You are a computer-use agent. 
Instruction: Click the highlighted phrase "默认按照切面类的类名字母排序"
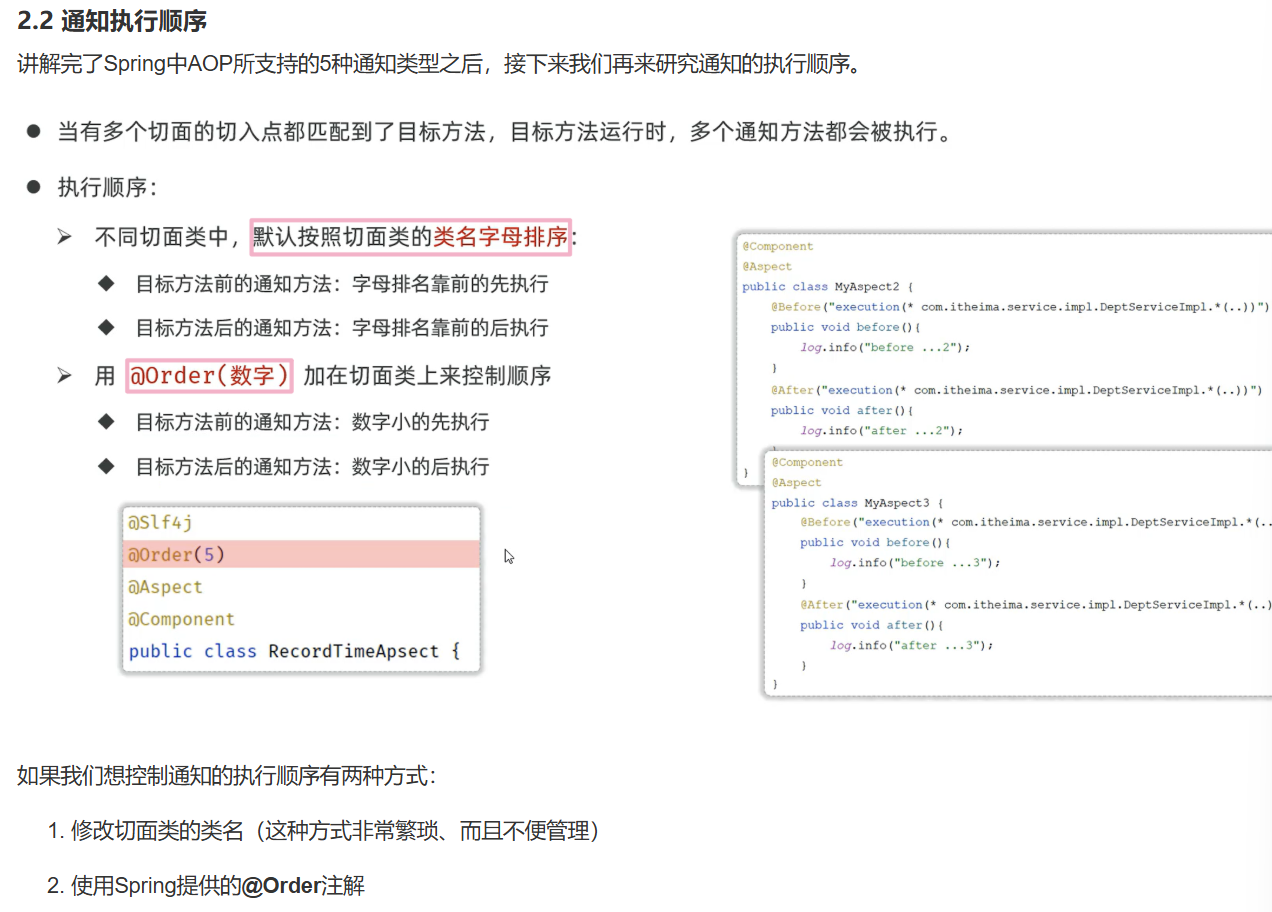click(x=410, y=237)
